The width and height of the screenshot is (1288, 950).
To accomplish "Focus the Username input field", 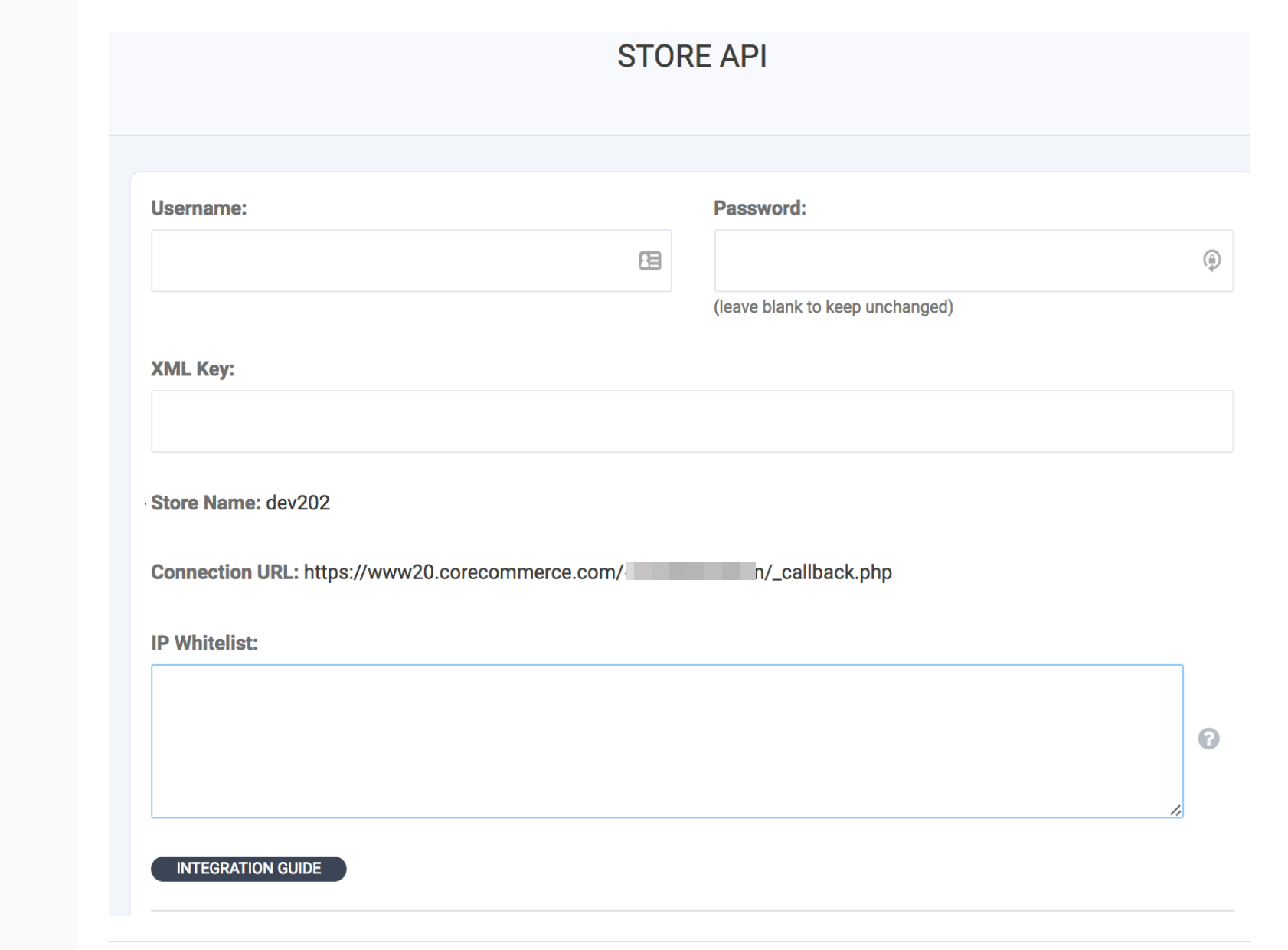I will click(x=411, y=260).
